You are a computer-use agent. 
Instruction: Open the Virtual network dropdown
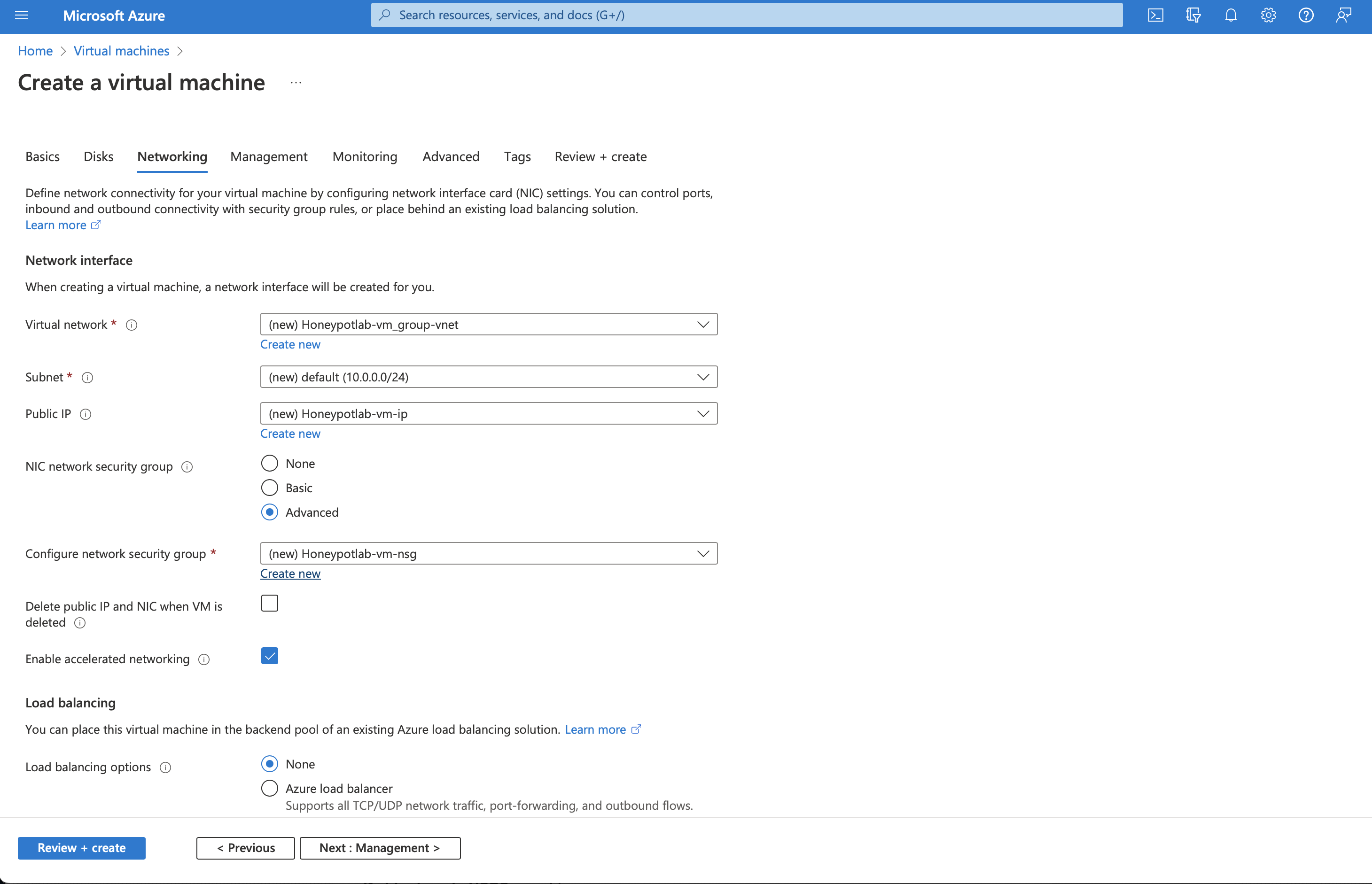pos(489,324)
